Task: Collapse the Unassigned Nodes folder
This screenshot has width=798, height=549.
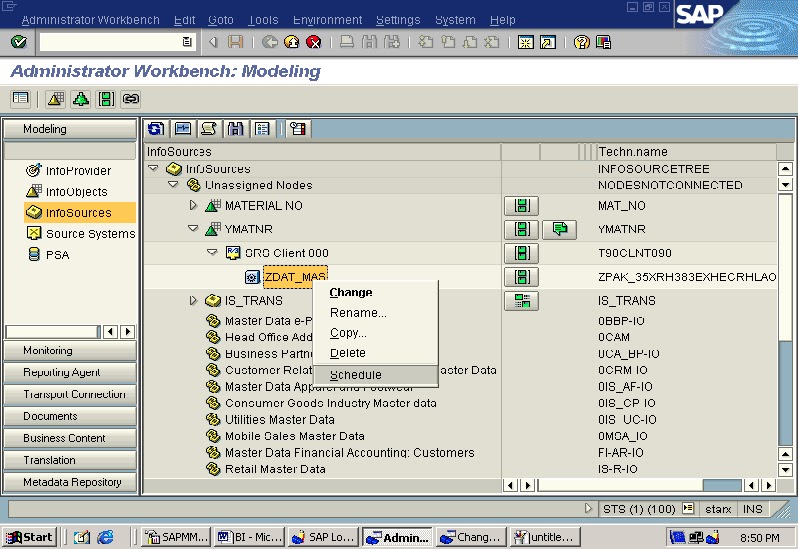Action: click(173, 184)
